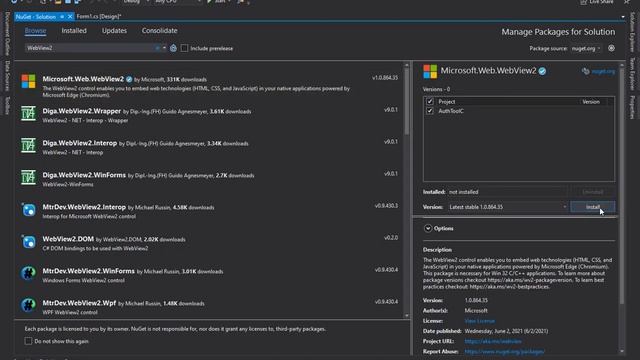Image resolution: width=640 pixels, height=360 pixels.
Task: Click the MtrDev.WebView2.WinForms package icon
Action: 29,273
